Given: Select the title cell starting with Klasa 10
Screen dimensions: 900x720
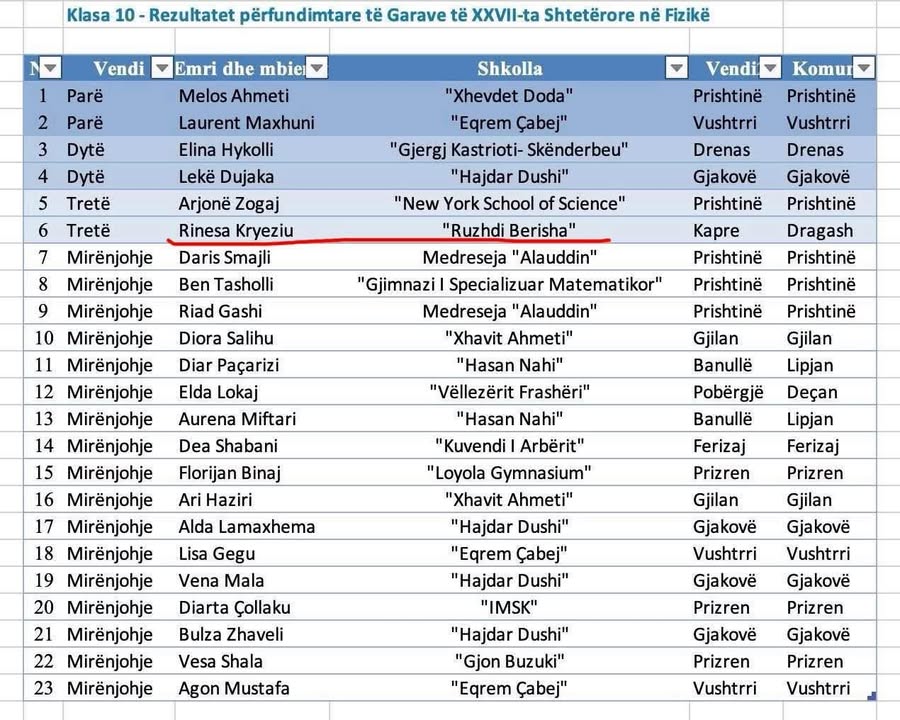Looking at the screenshot, I should [389, 17].
